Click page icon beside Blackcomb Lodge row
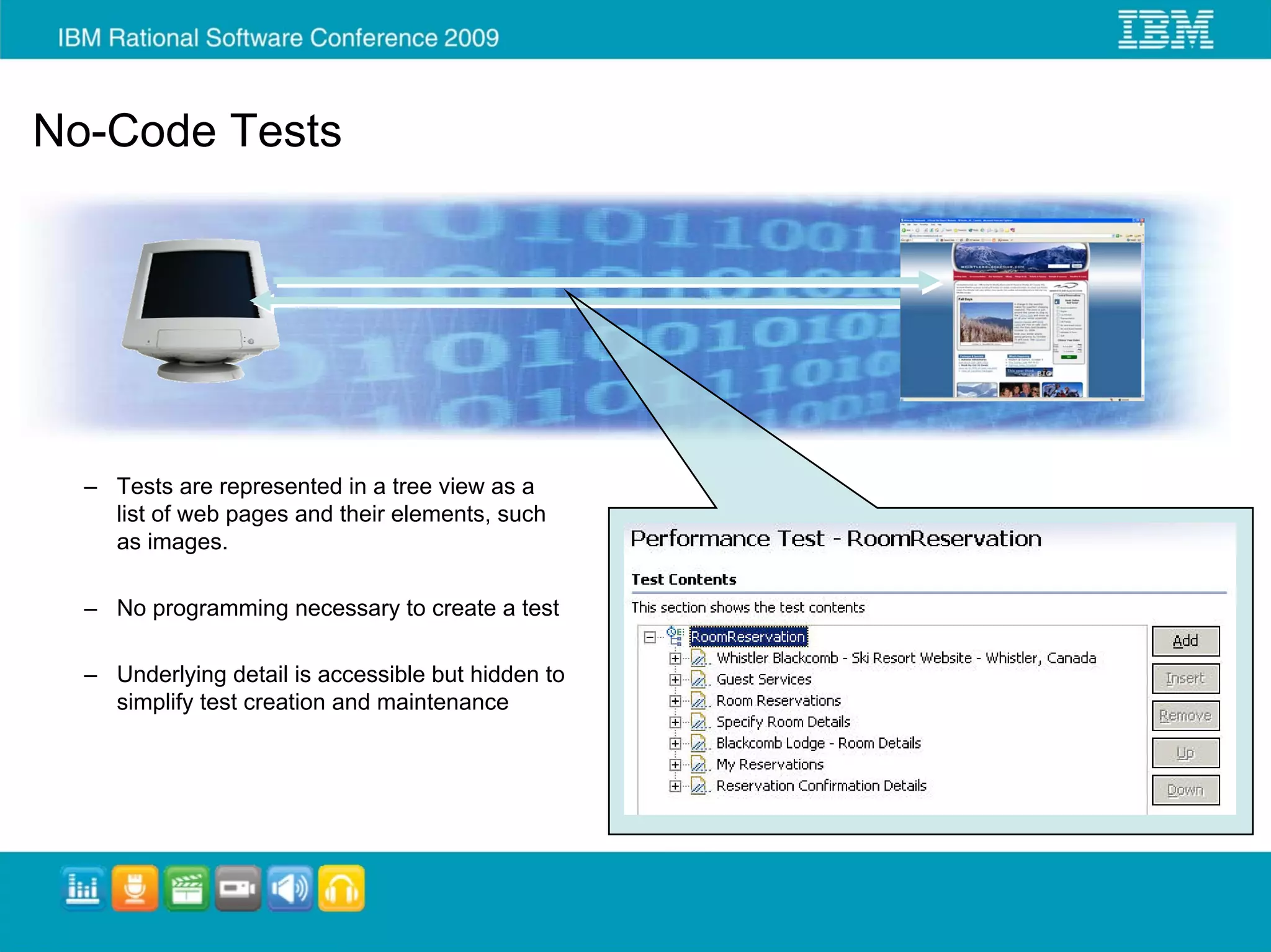The height and width of the screenshot is (952, 1271). pyautogui.click(x=699, y=743)
